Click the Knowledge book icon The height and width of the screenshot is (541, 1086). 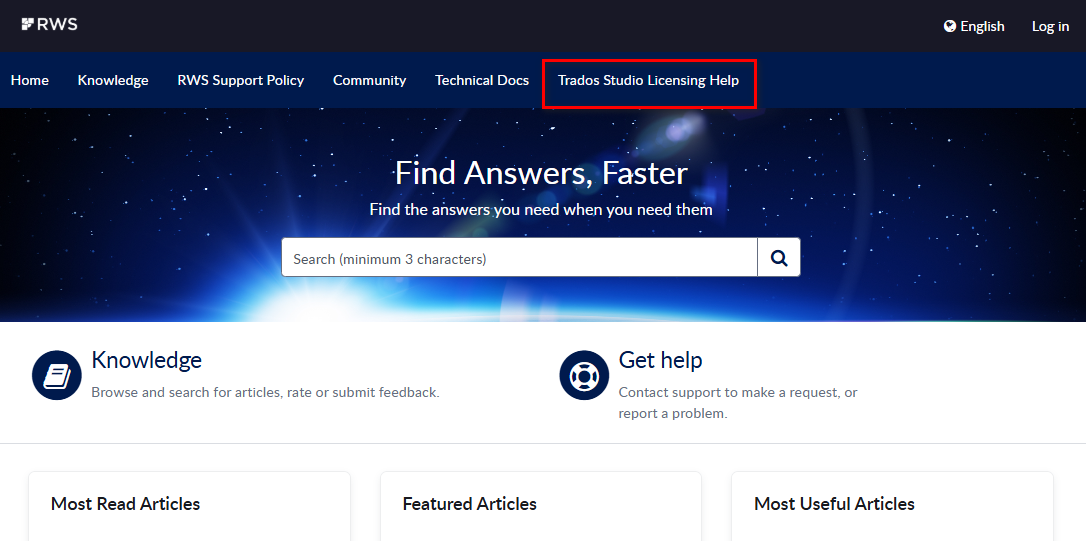point(57,375)
